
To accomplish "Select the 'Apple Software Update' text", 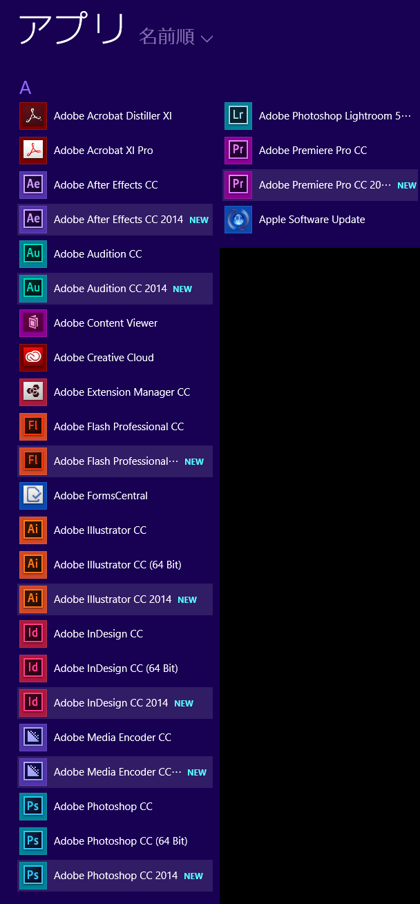I will [312, 220].
